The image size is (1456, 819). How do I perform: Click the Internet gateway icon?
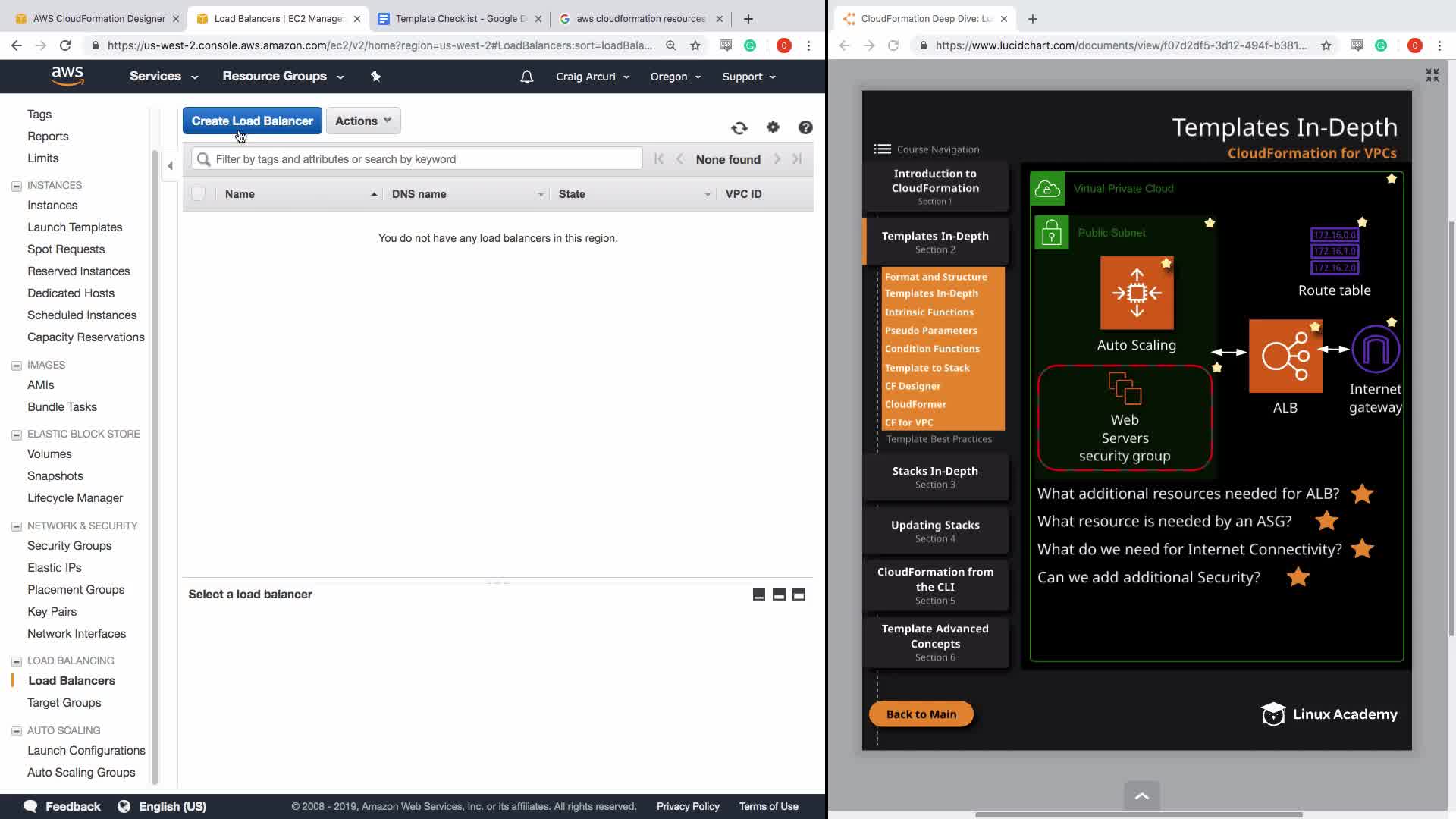click(1376, 350)
